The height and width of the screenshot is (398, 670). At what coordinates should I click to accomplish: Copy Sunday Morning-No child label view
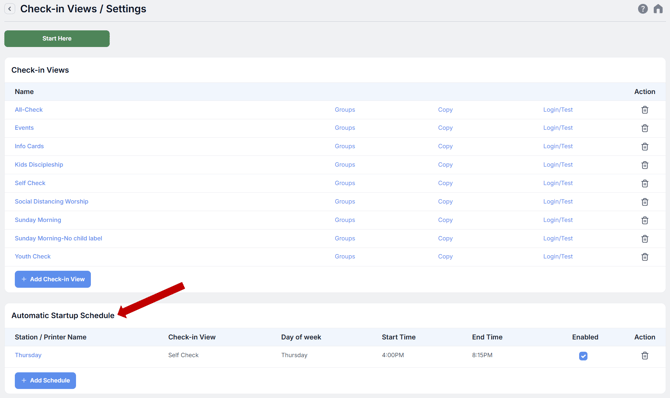coord(445,238)
